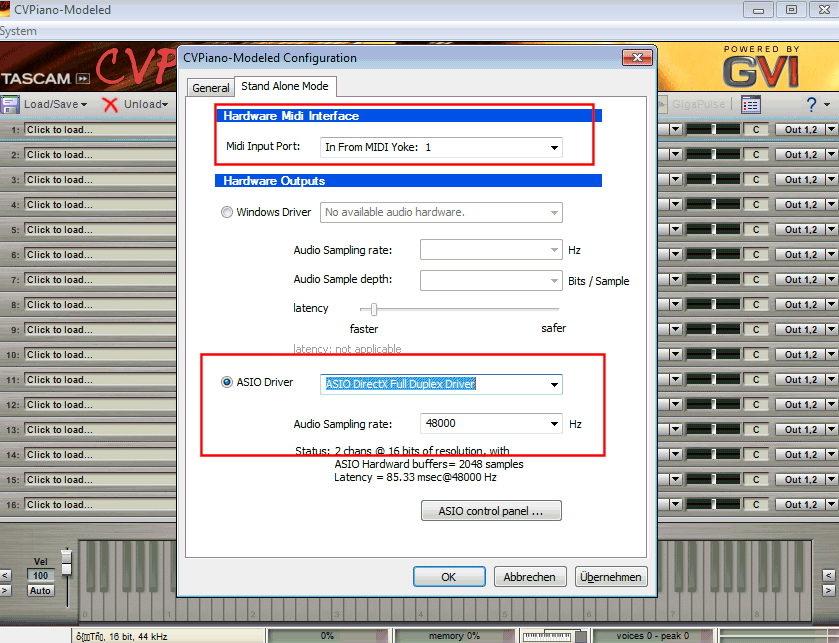Expand the Unload dropdown arrow

click(x=165, y=105)
